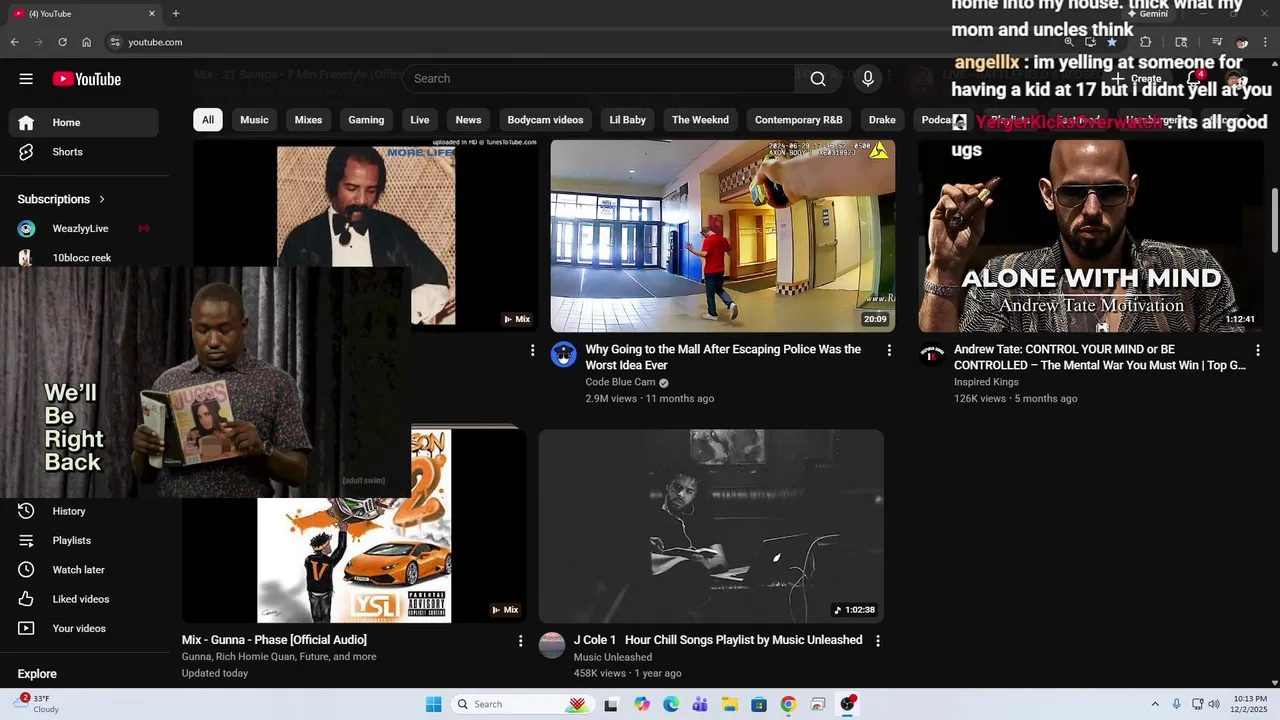Open the Shorts icon in sidebar

pyautogui.click(x=26, y=152)
